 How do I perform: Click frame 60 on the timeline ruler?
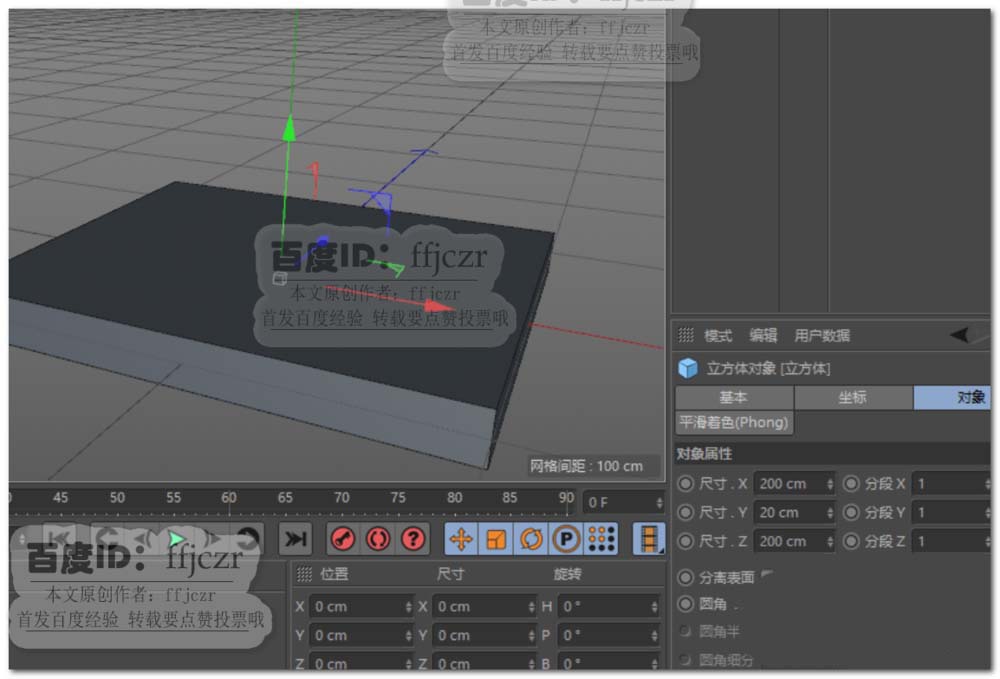point(229,498)
